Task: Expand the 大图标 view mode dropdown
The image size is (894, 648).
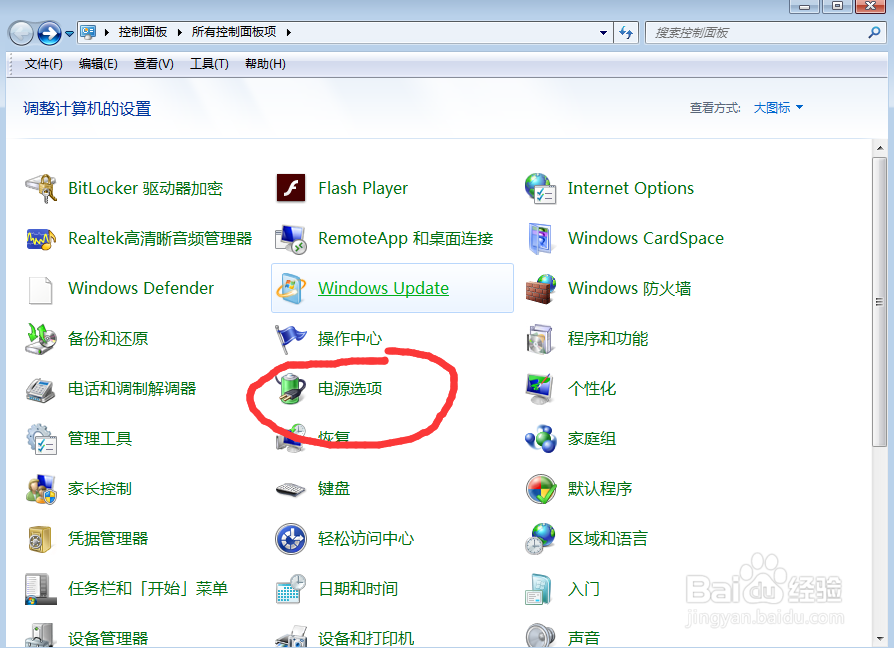Action: [x=778, y=108]
